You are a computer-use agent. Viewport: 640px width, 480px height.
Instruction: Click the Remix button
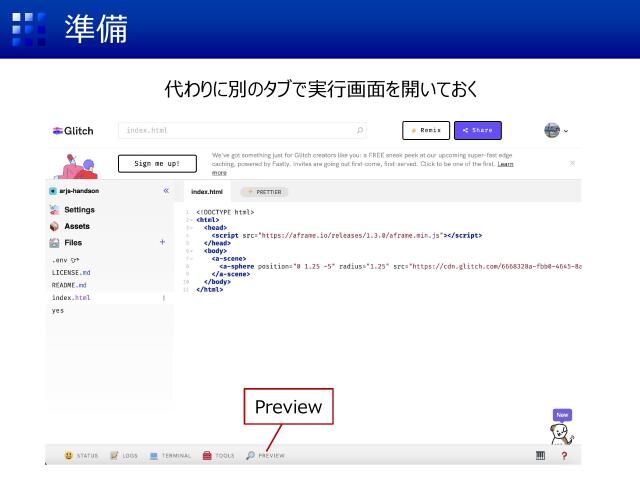pos(425,130)
